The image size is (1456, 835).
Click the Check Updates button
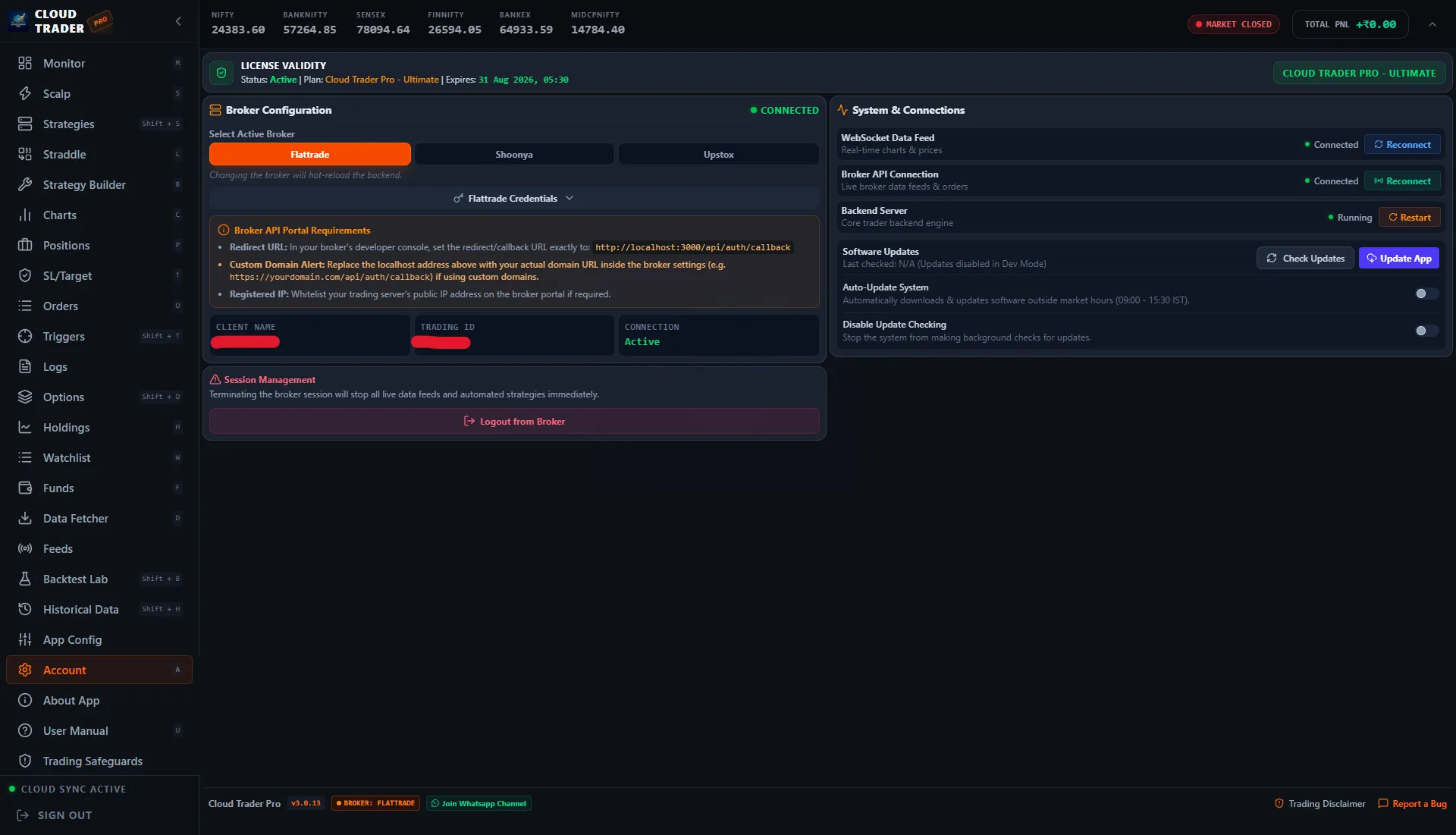[1305, 258]
